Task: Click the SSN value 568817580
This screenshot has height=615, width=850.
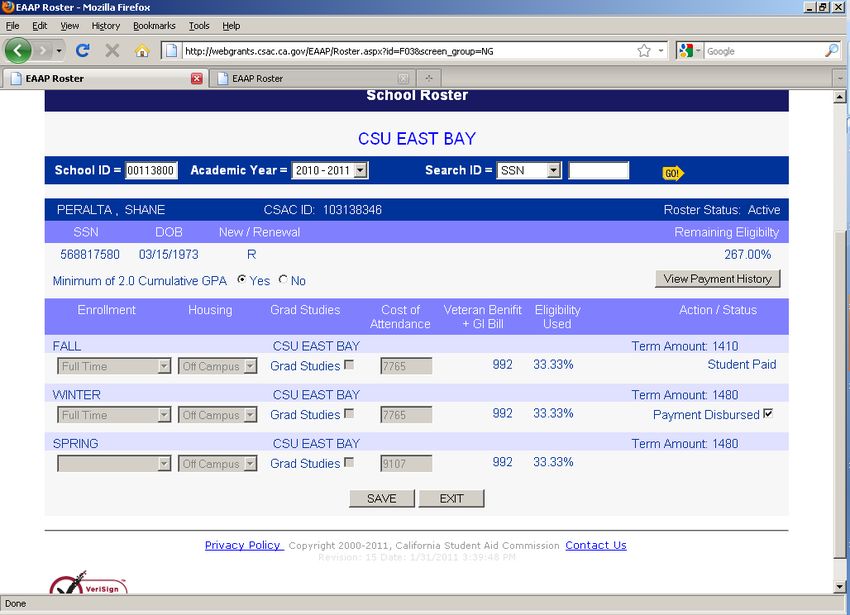Action: 90,254
